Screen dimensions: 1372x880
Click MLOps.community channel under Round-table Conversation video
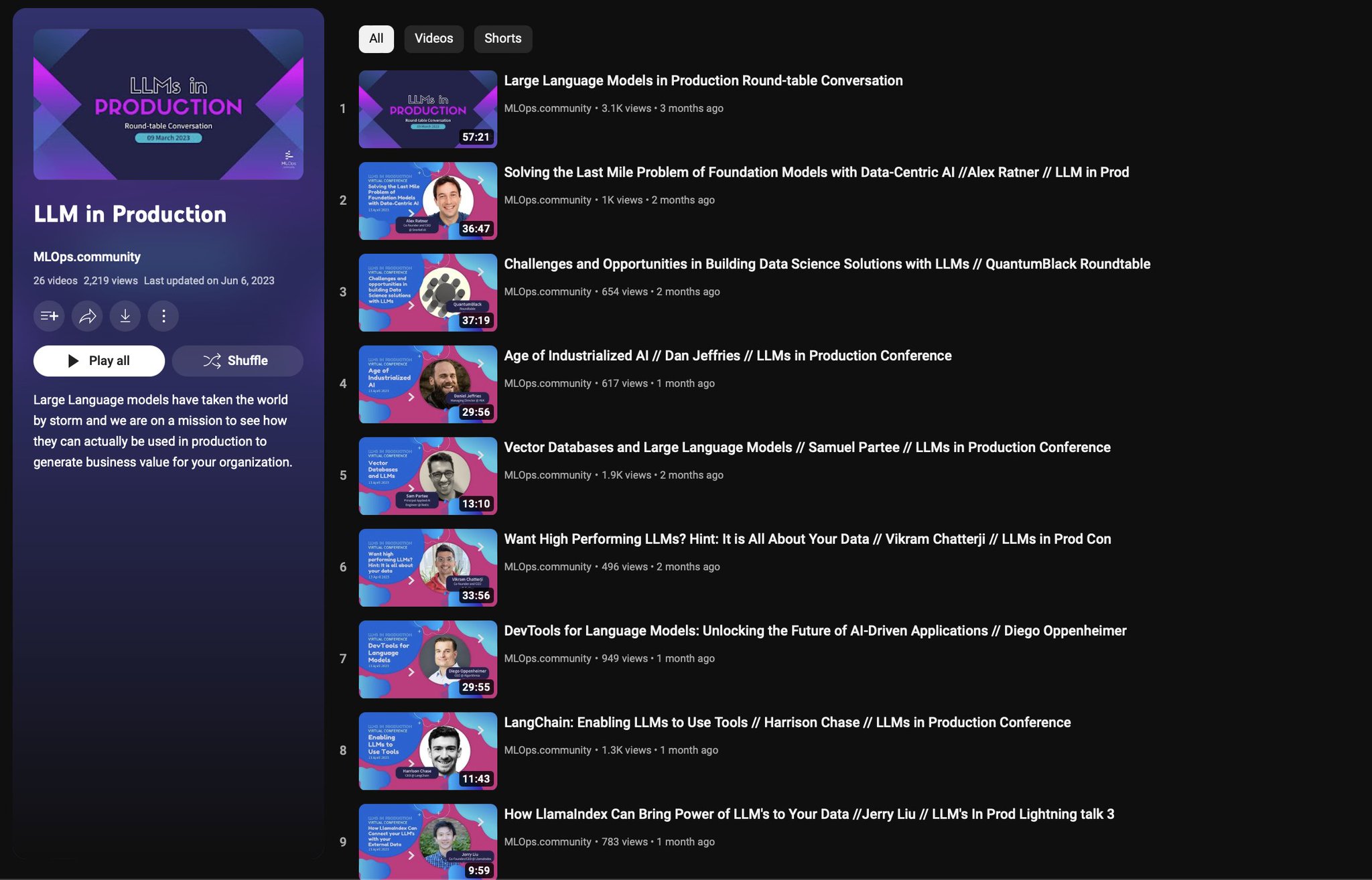pyautogui.click(x=547, y=108)
